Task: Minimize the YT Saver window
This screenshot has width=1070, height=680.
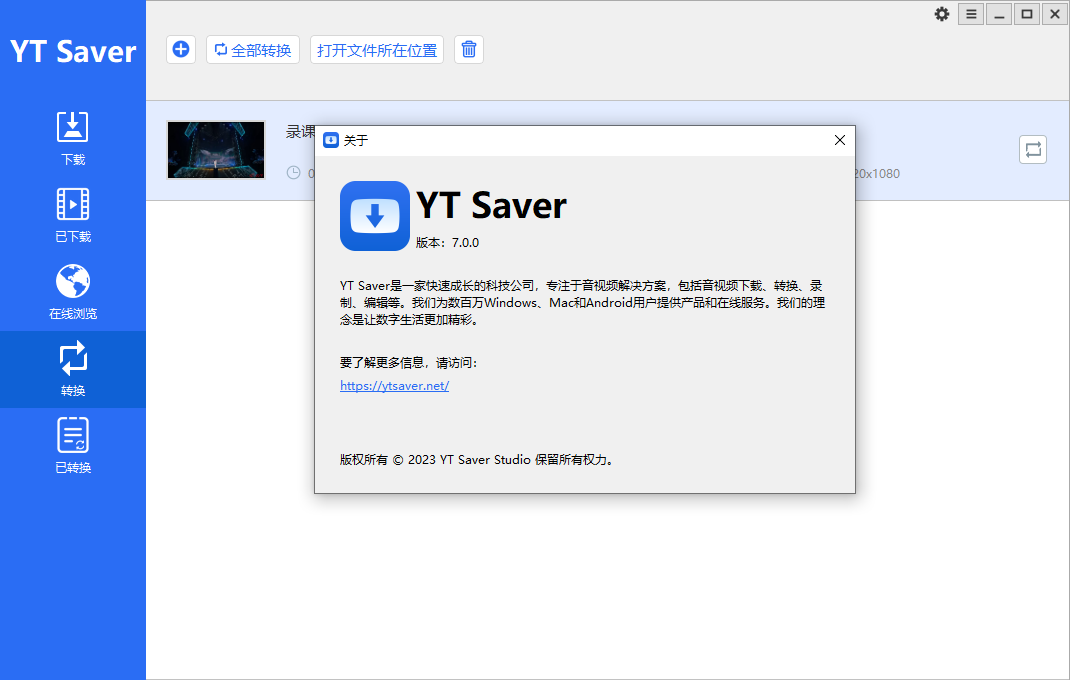Action: pos(999,14)
